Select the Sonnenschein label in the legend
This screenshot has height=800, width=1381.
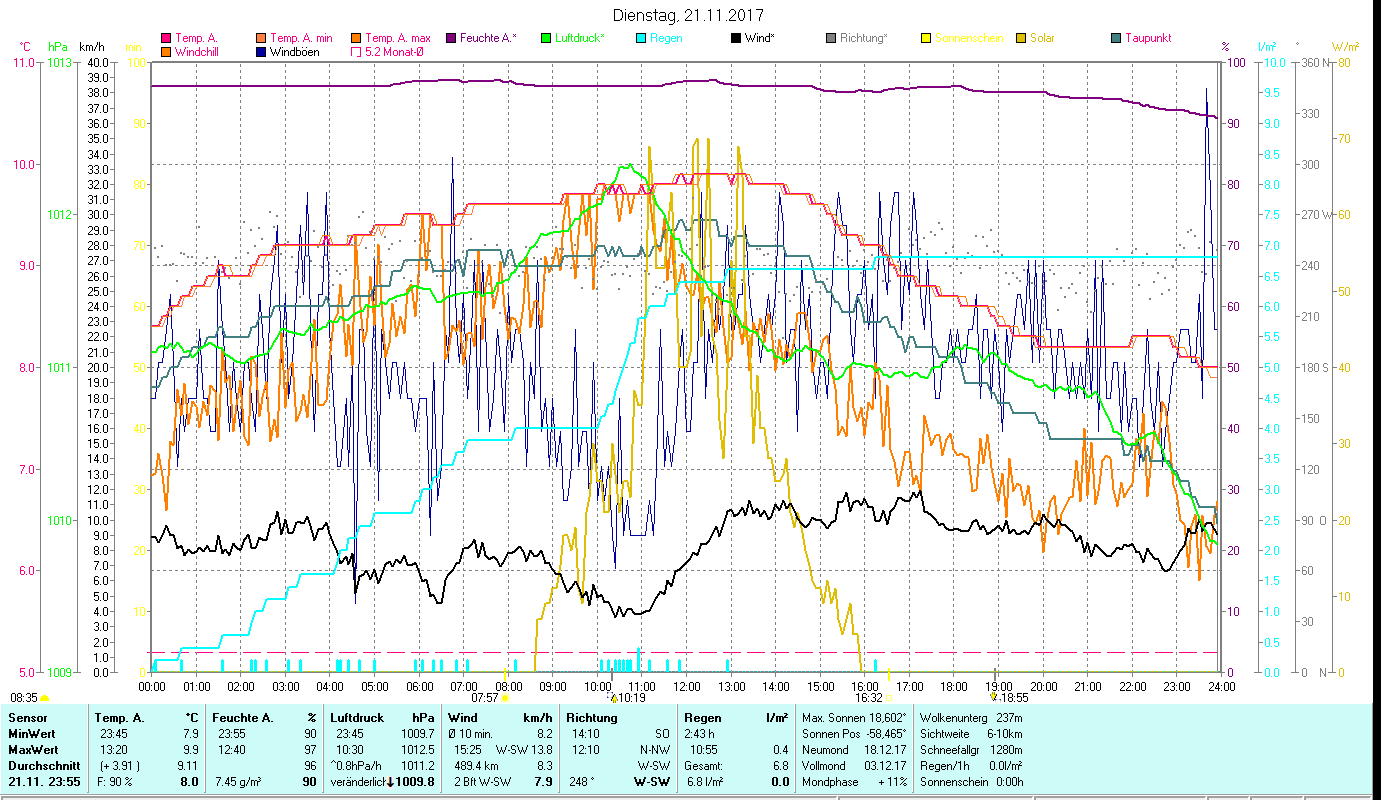970,38
